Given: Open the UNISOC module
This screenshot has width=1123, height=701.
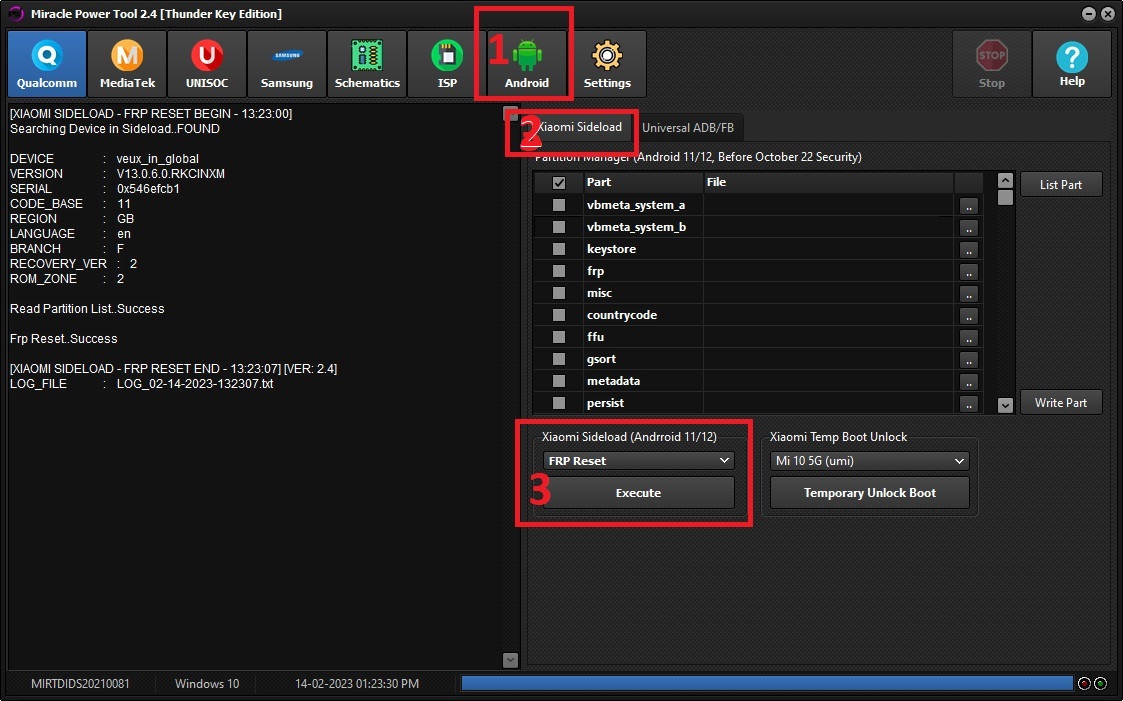Looking at the screenshot, I should click(207, 64).
